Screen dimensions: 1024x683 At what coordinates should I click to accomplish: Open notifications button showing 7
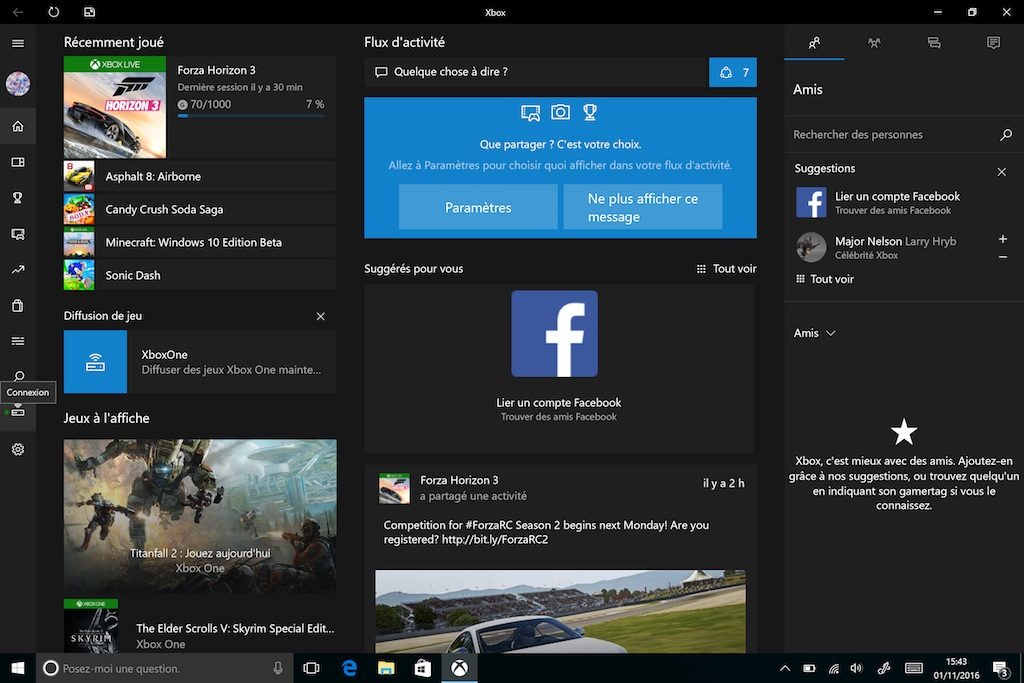coord(733,72)
